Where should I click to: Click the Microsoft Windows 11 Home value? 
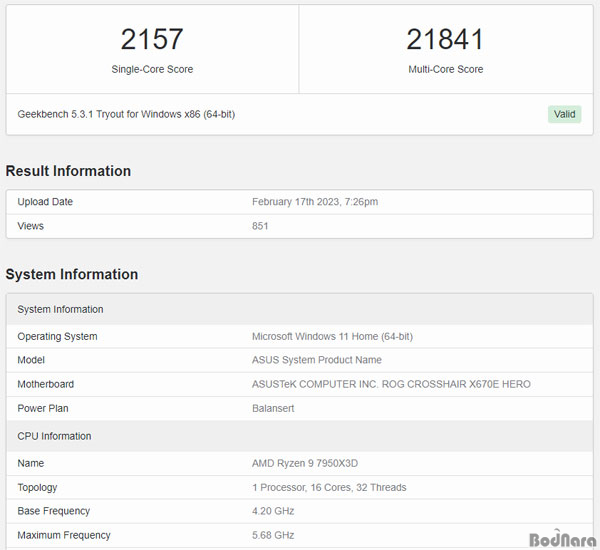[332, 336]
